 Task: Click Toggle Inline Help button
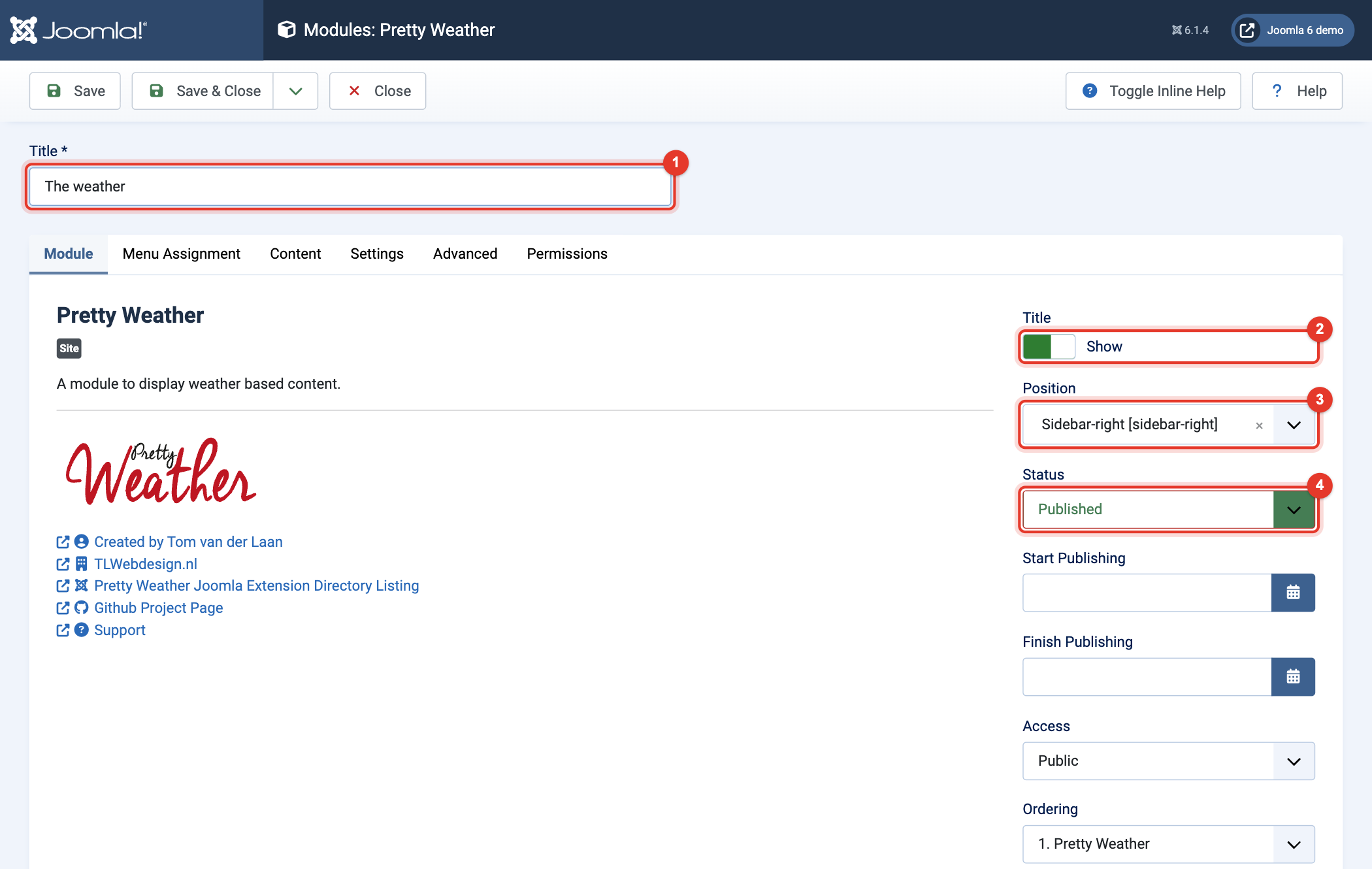pos(1153,91)
